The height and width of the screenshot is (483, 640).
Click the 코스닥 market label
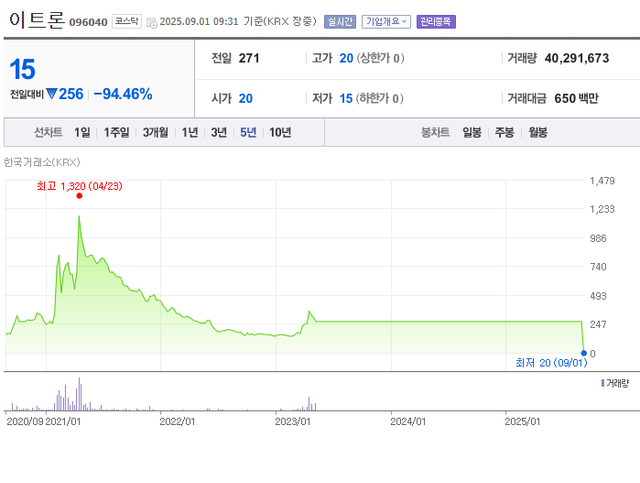[127, 21]
